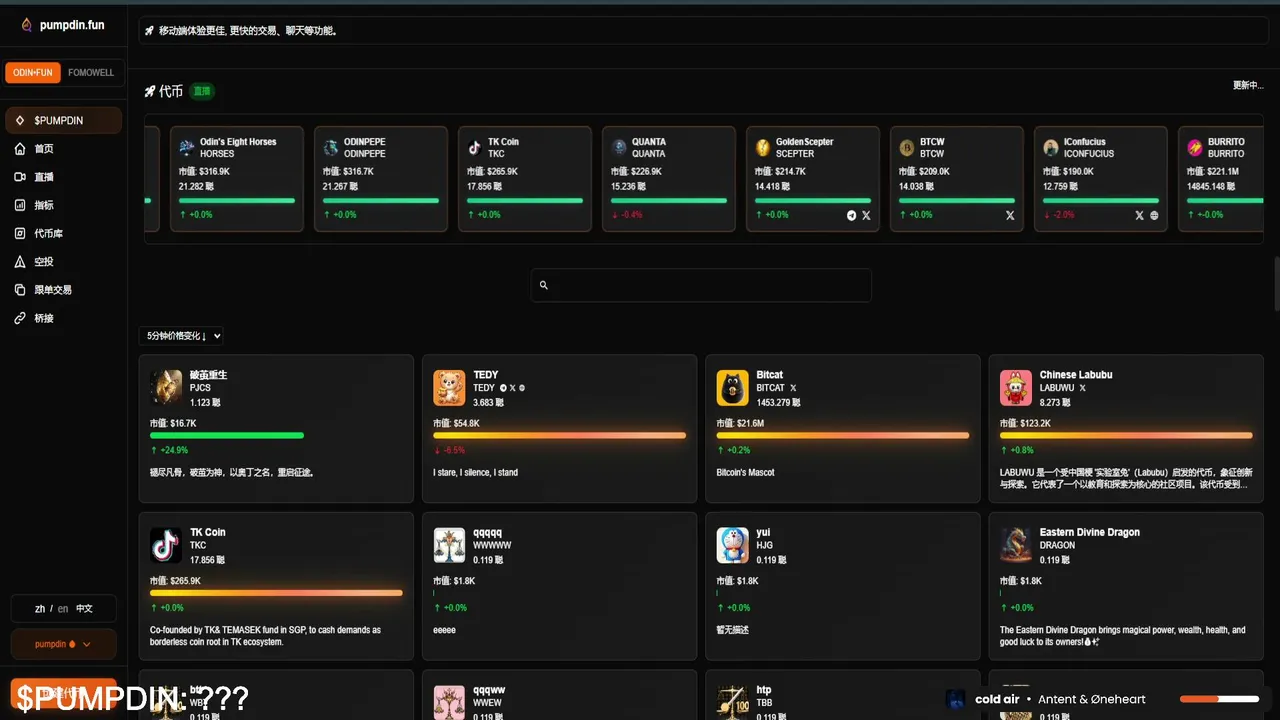
Task: Go to 跟单交易 menu item
Action: coord(63,290)
